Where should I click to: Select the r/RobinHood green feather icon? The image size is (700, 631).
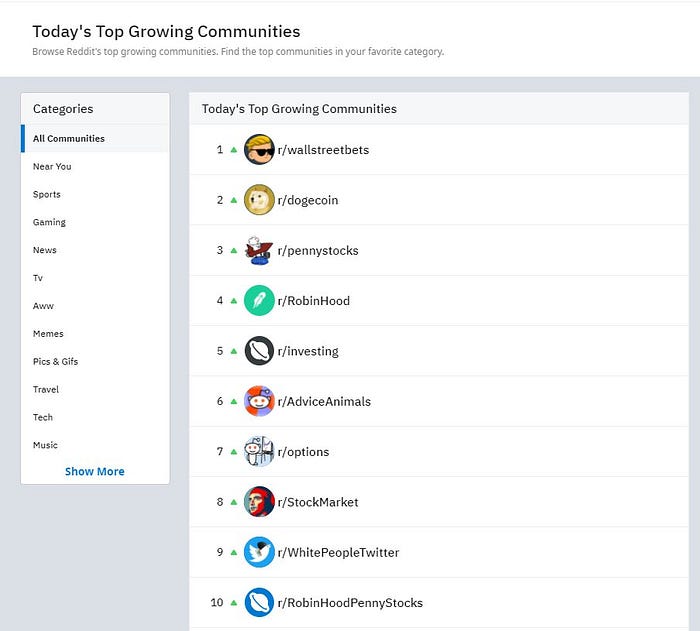coord(259,301)
